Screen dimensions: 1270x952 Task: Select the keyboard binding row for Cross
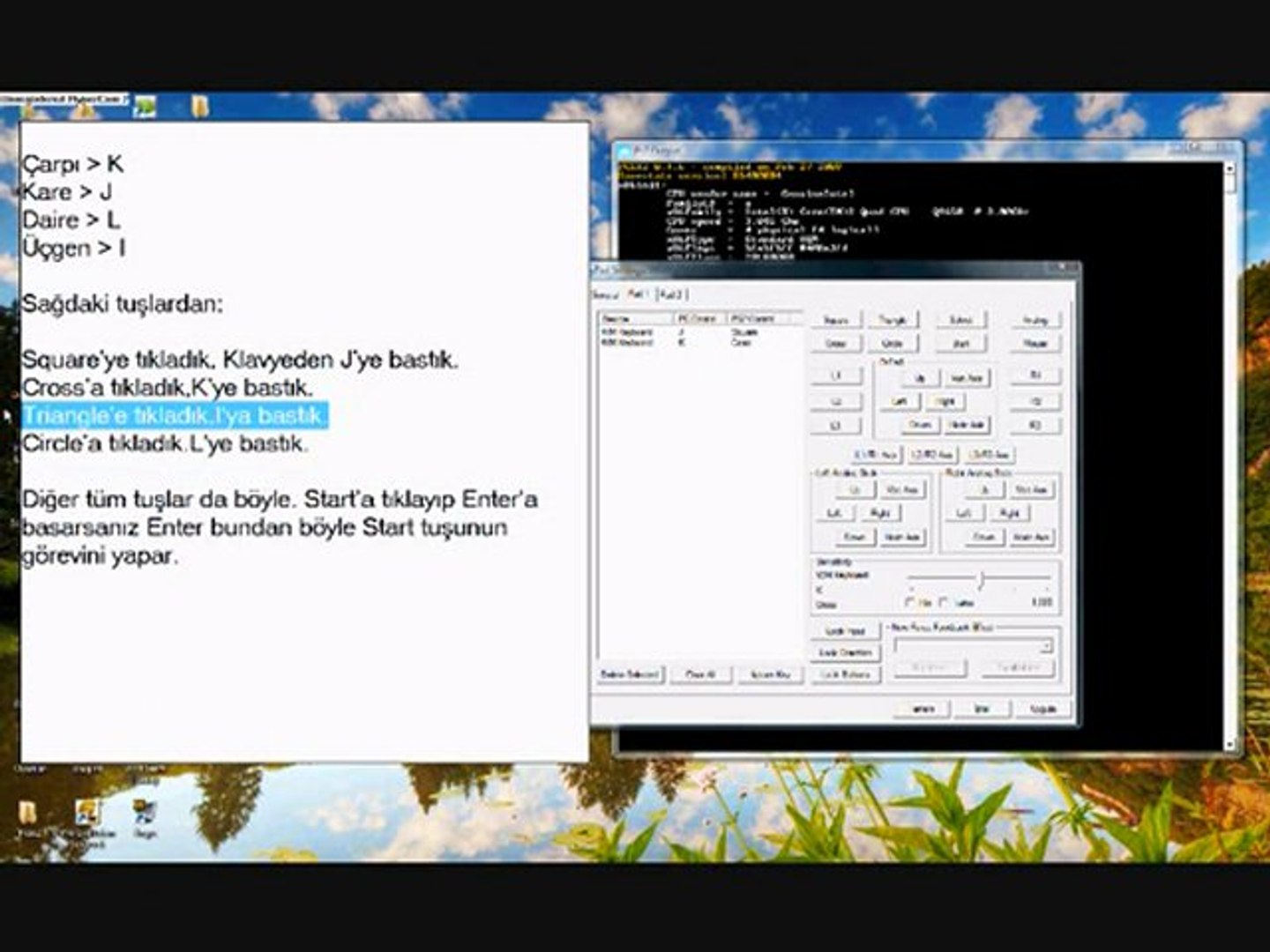click(x=701, y=342)
